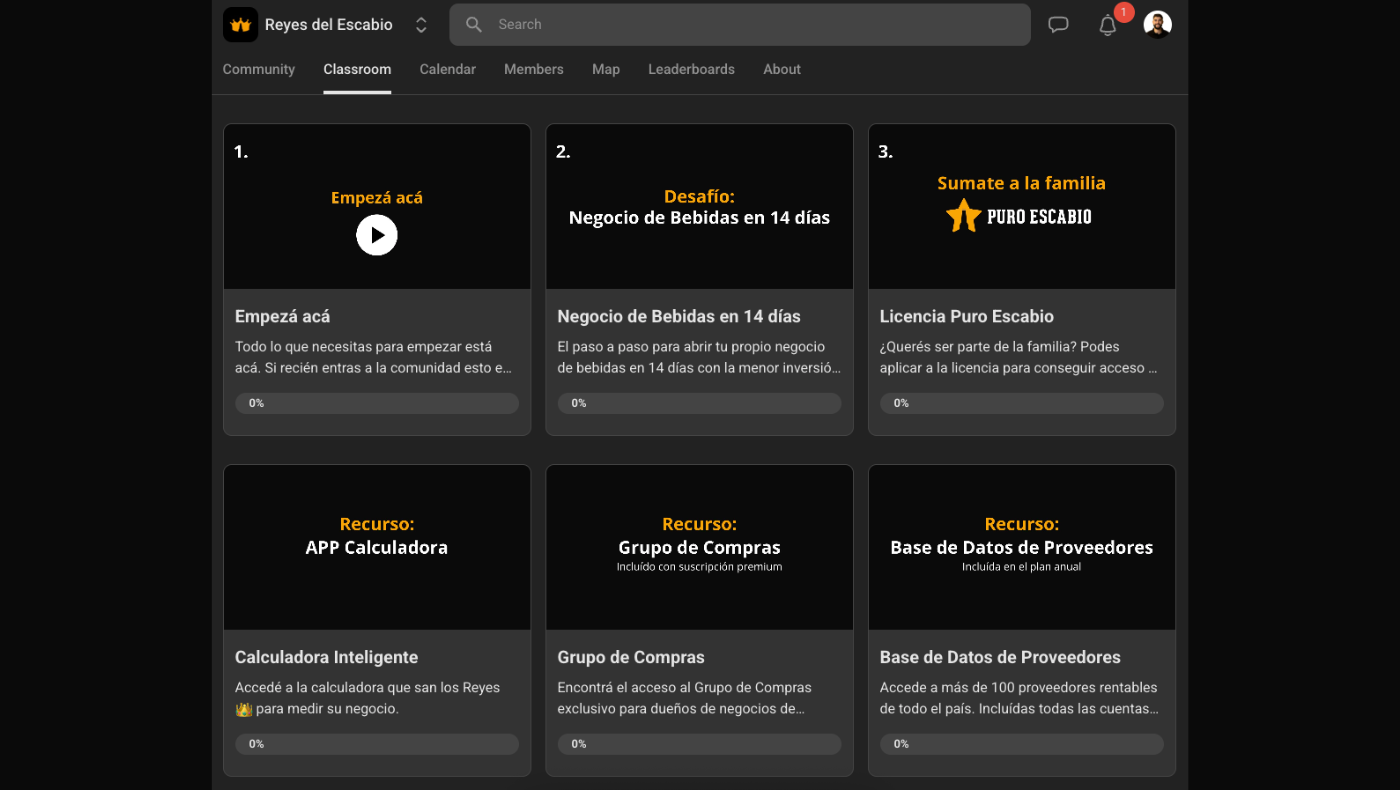Select the Map tab

pos(605,69)
